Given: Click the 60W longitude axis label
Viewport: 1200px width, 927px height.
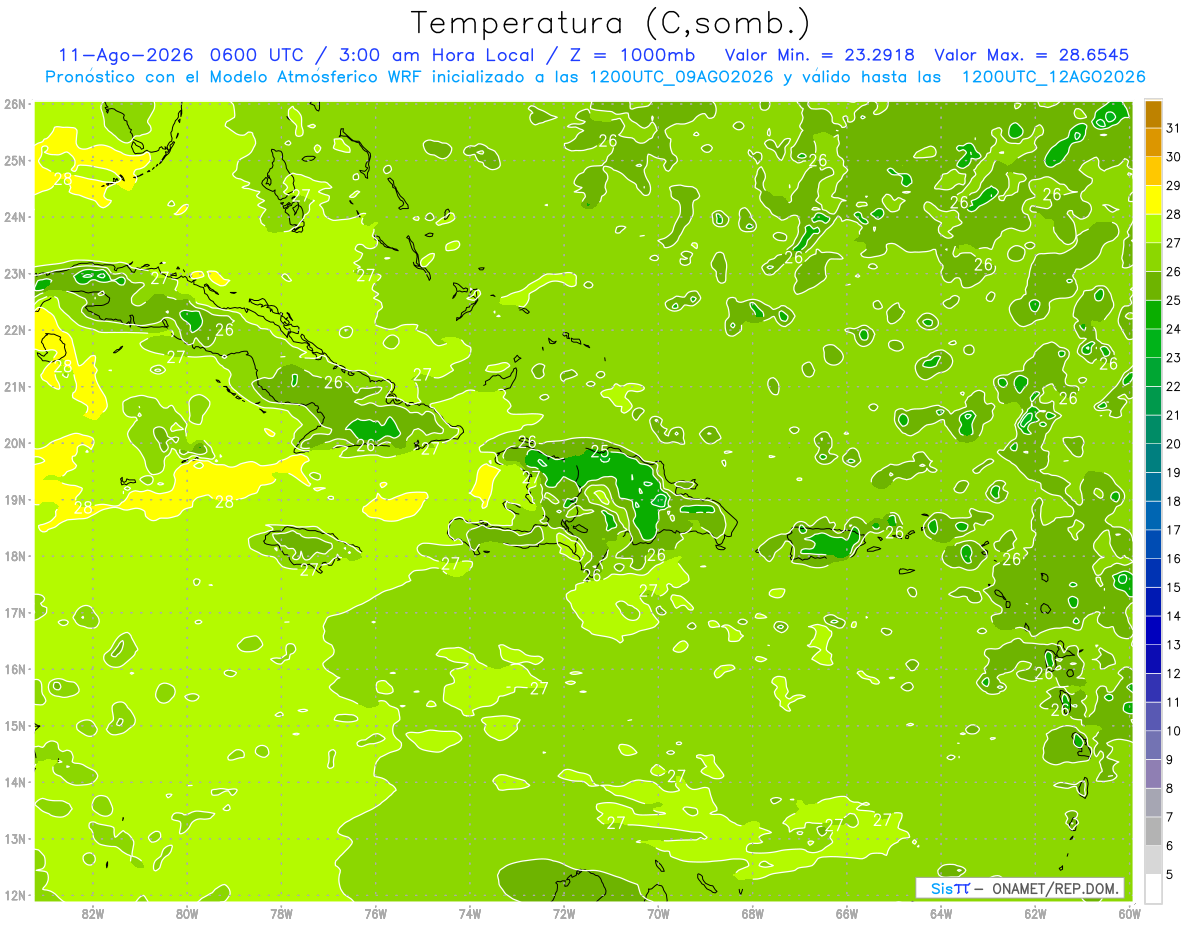Looking at the screenshot, I should [x=1129, y=912].
